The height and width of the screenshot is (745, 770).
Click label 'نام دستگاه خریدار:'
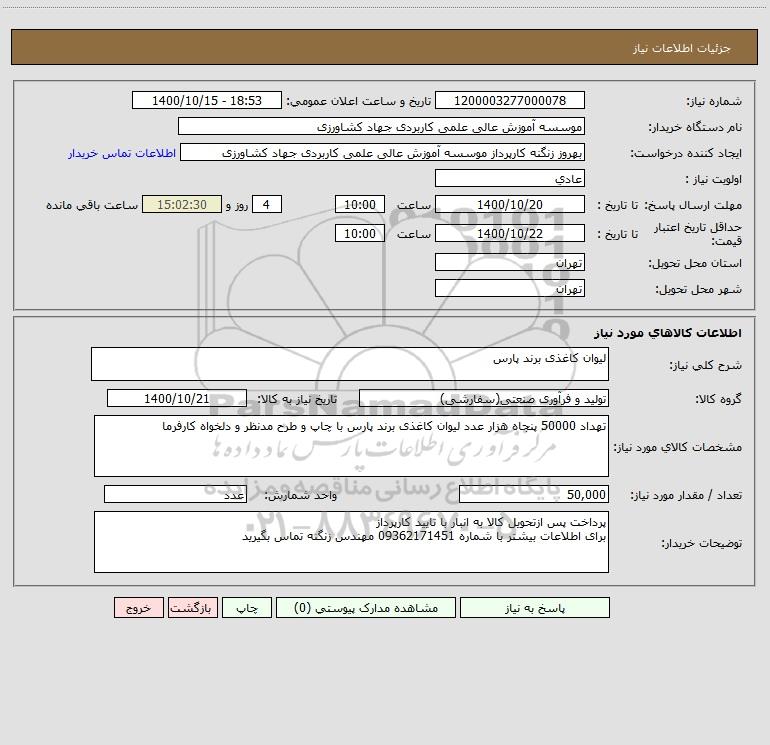tap(695, 127)
